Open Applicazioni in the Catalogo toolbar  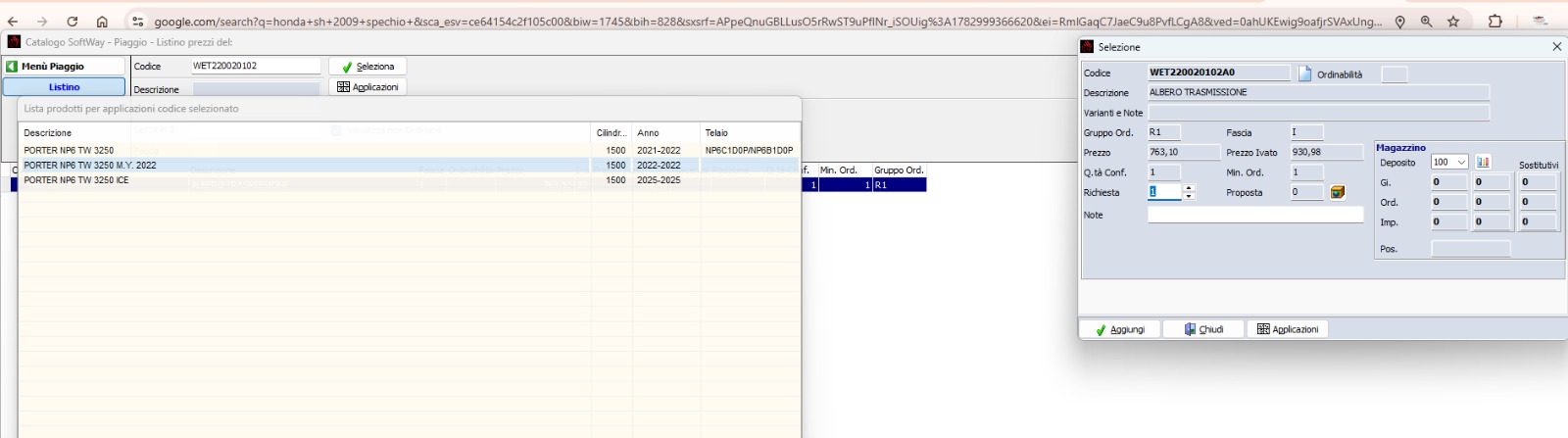(367, 87)
